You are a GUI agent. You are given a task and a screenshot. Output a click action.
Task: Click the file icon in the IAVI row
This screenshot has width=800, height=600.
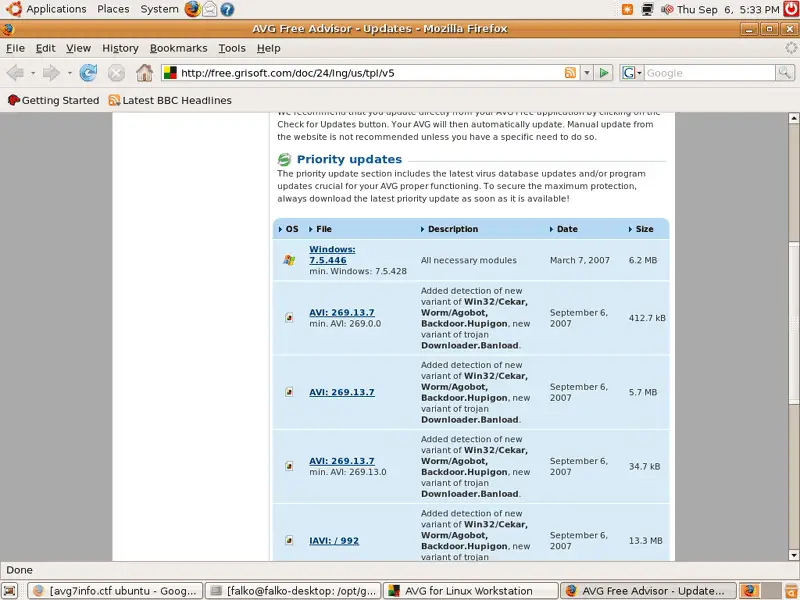tap(289, 540)
